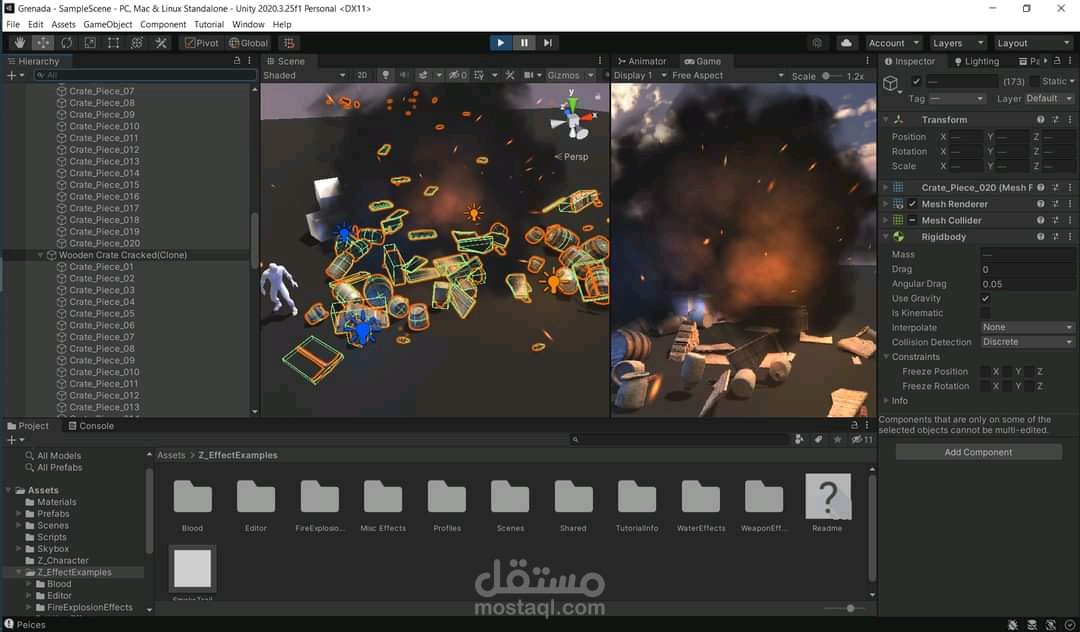This screenshot has height=632, width=1080.
Task: Toggle Pivot handle position
Action: tap(201, 43)
